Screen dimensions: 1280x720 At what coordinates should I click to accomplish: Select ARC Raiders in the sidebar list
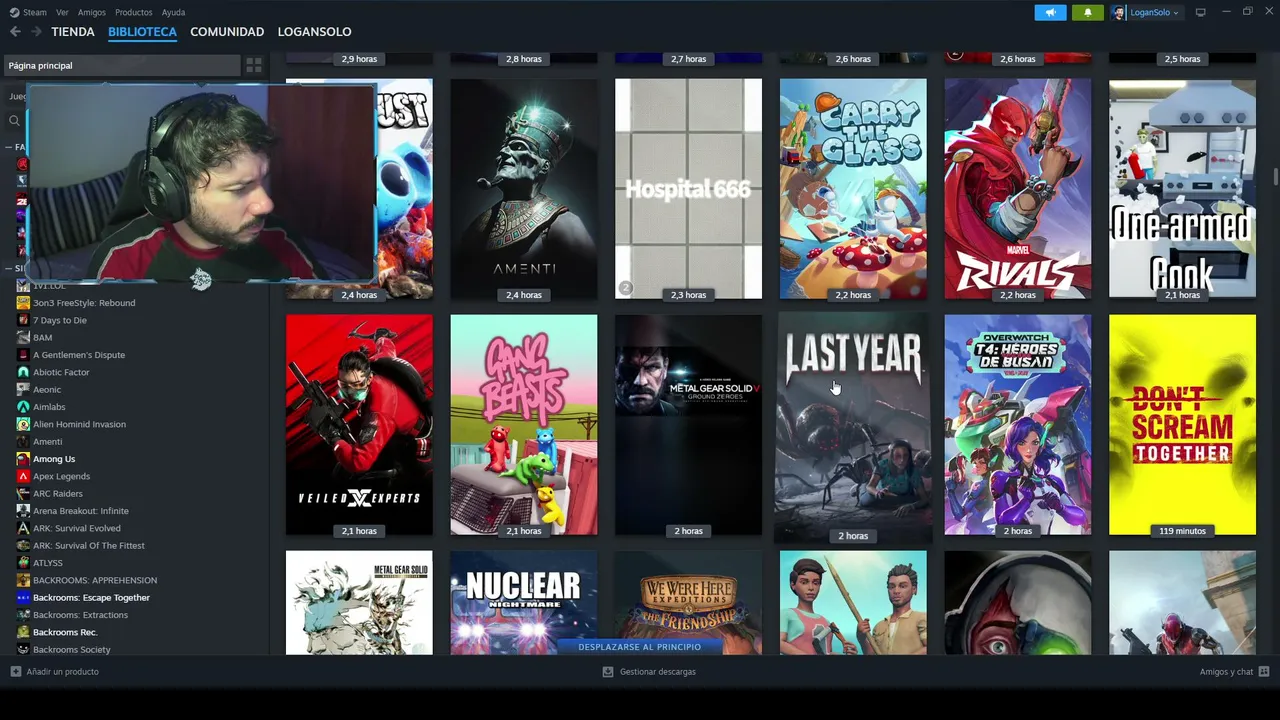58,494
